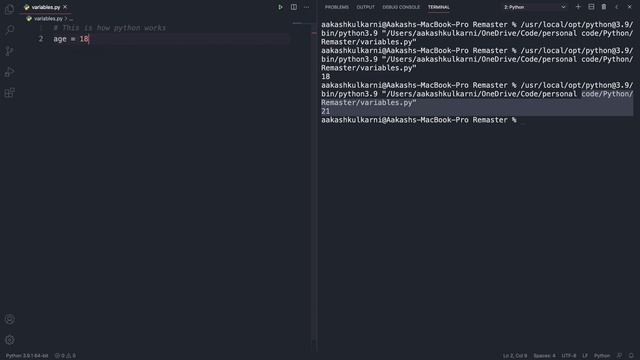Switch to the Output tab
Image resolution: width=640 pixels, height=360 pixels.
tap(365, 7)
